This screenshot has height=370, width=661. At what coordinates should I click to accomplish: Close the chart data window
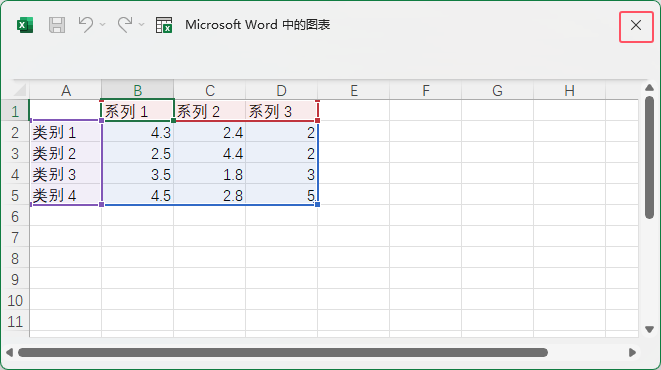click(636, 25)
